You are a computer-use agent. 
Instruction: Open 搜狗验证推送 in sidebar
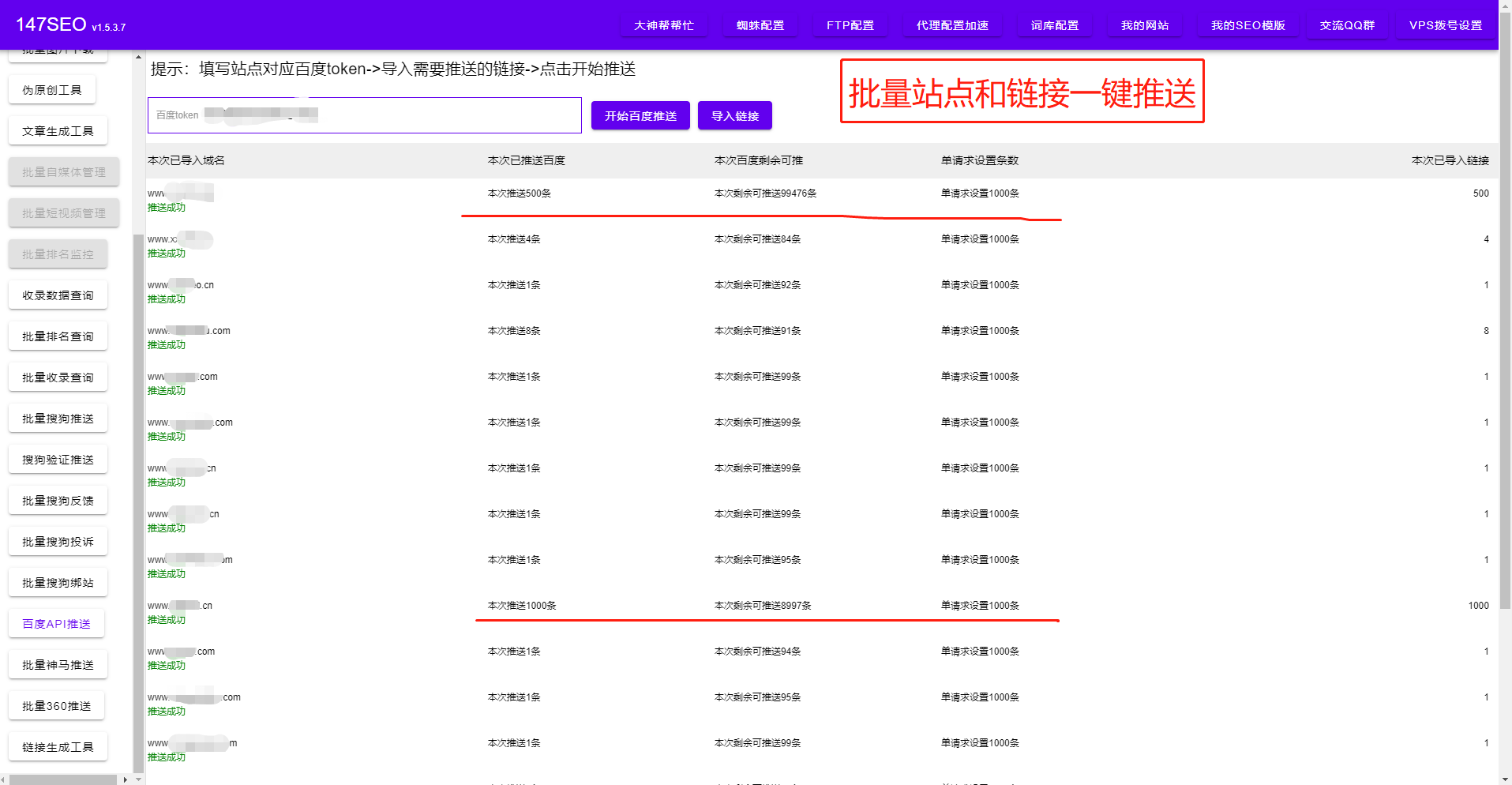tap(58, 460)
